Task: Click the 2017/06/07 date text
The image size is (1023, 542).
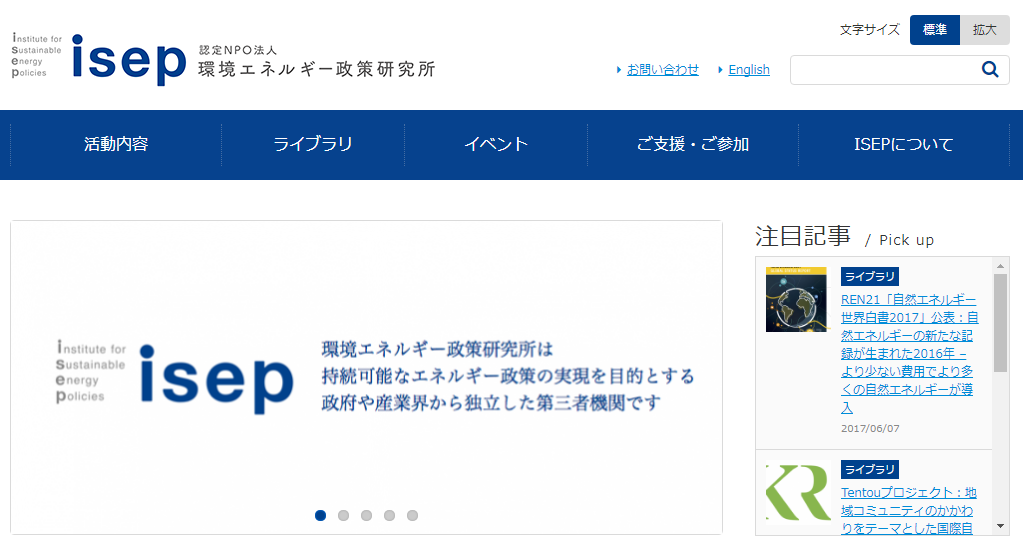Action: pyautogui.click(x=870, y=429)
